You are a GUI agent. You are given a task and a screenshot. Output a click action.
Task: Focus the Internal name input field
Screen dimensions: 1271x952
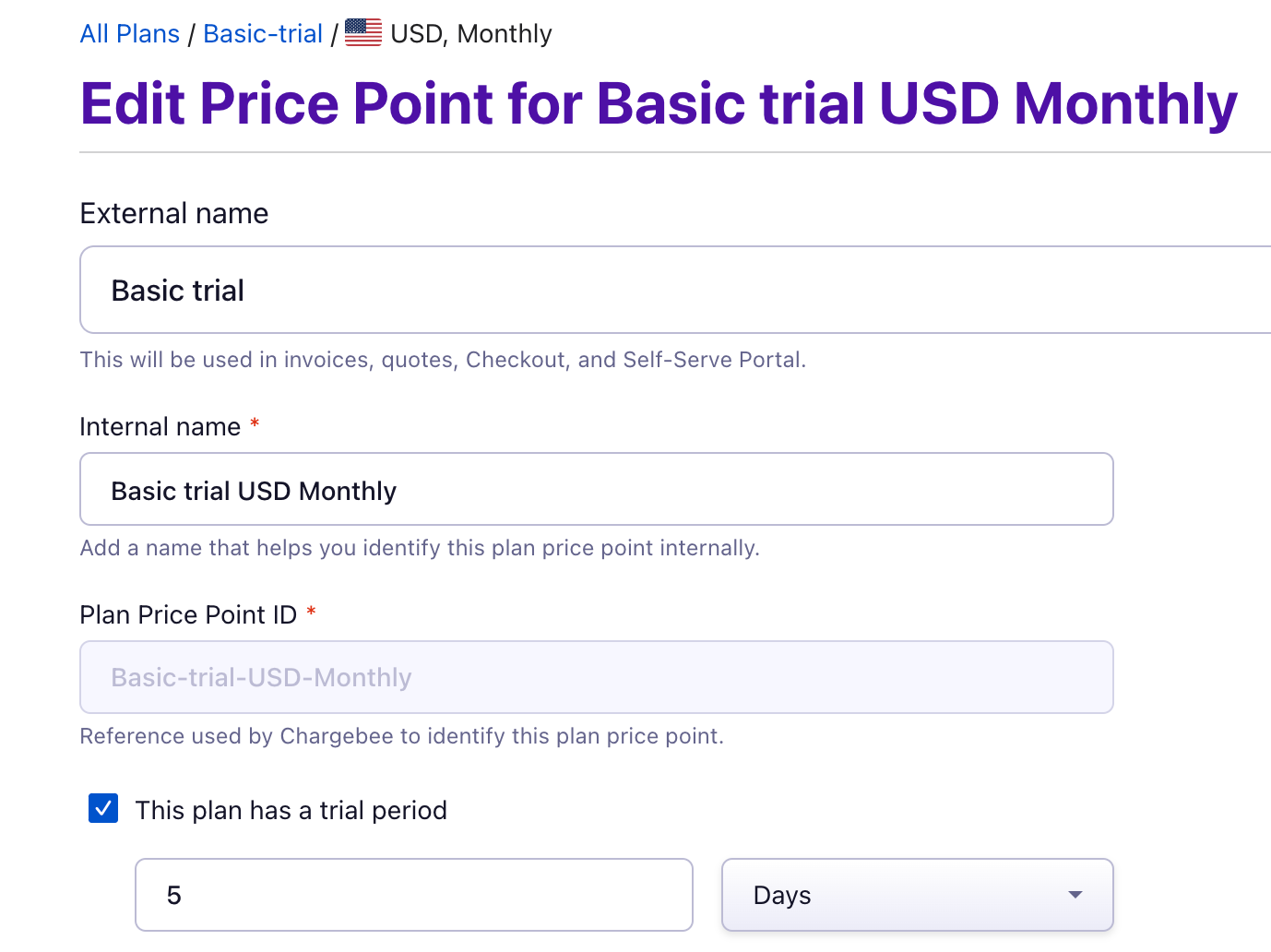pyautogui.click(x=597, y=489)
